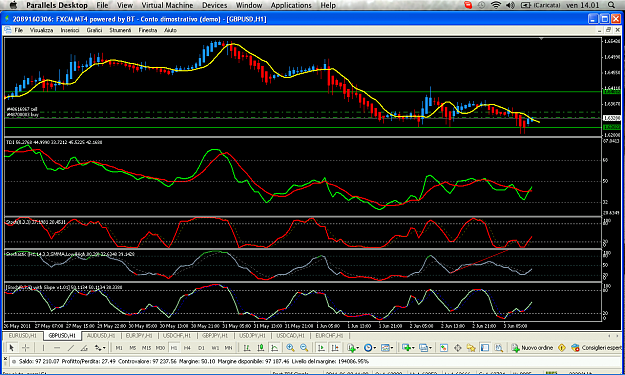This screenshot has width=625, height=375.
Task: Open the GBPJPY,H1 chart tab
Action: point(215,336)
